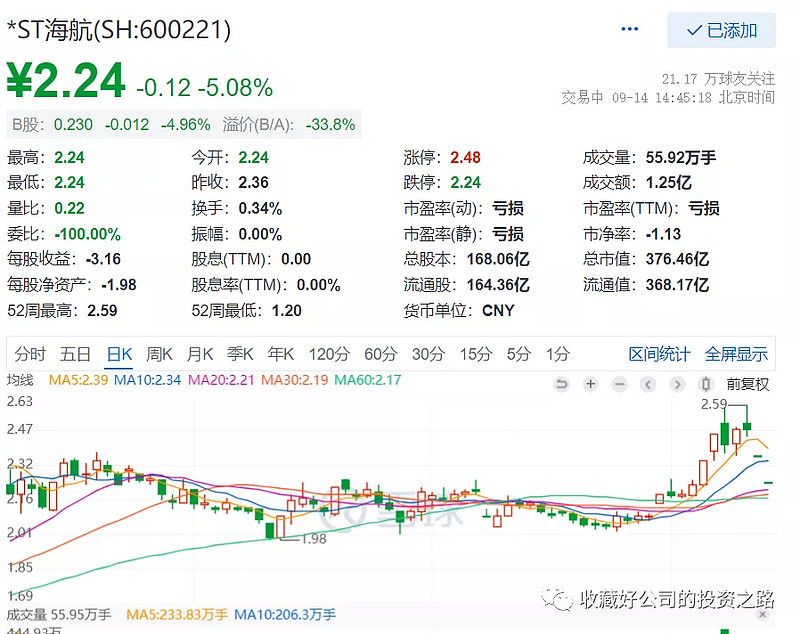Select the 日K chart tab
The image size is (800, 634).
point(119,353)
